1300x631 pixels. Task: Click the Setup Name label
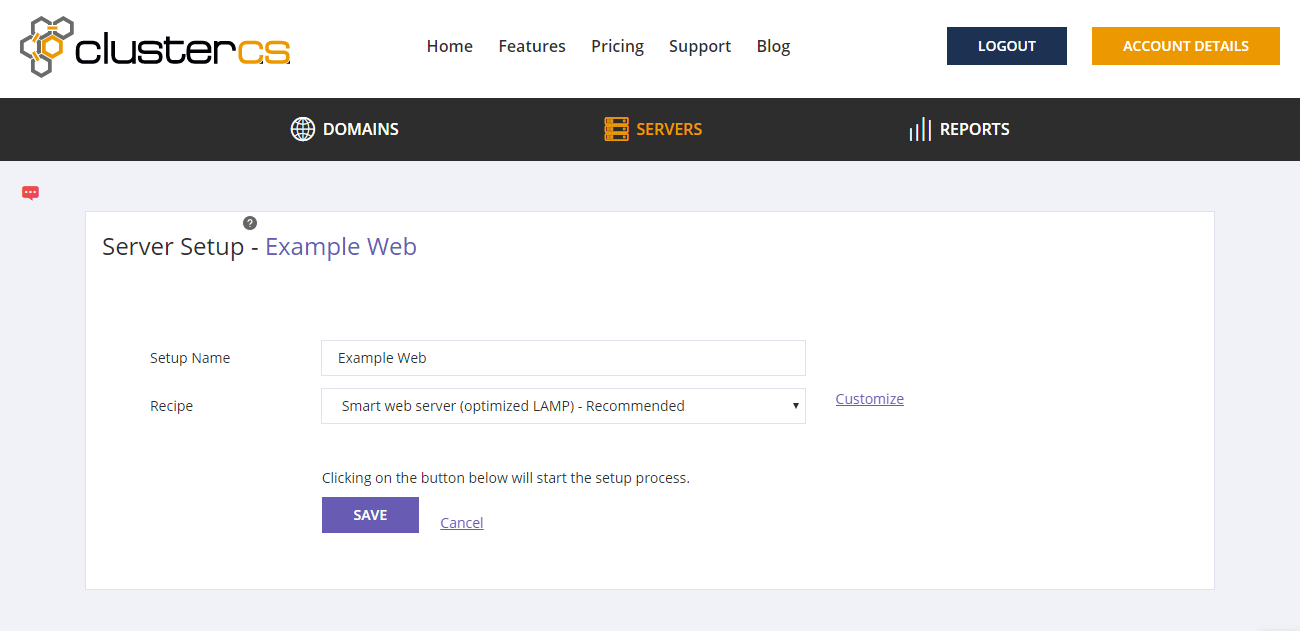(190, 358)
